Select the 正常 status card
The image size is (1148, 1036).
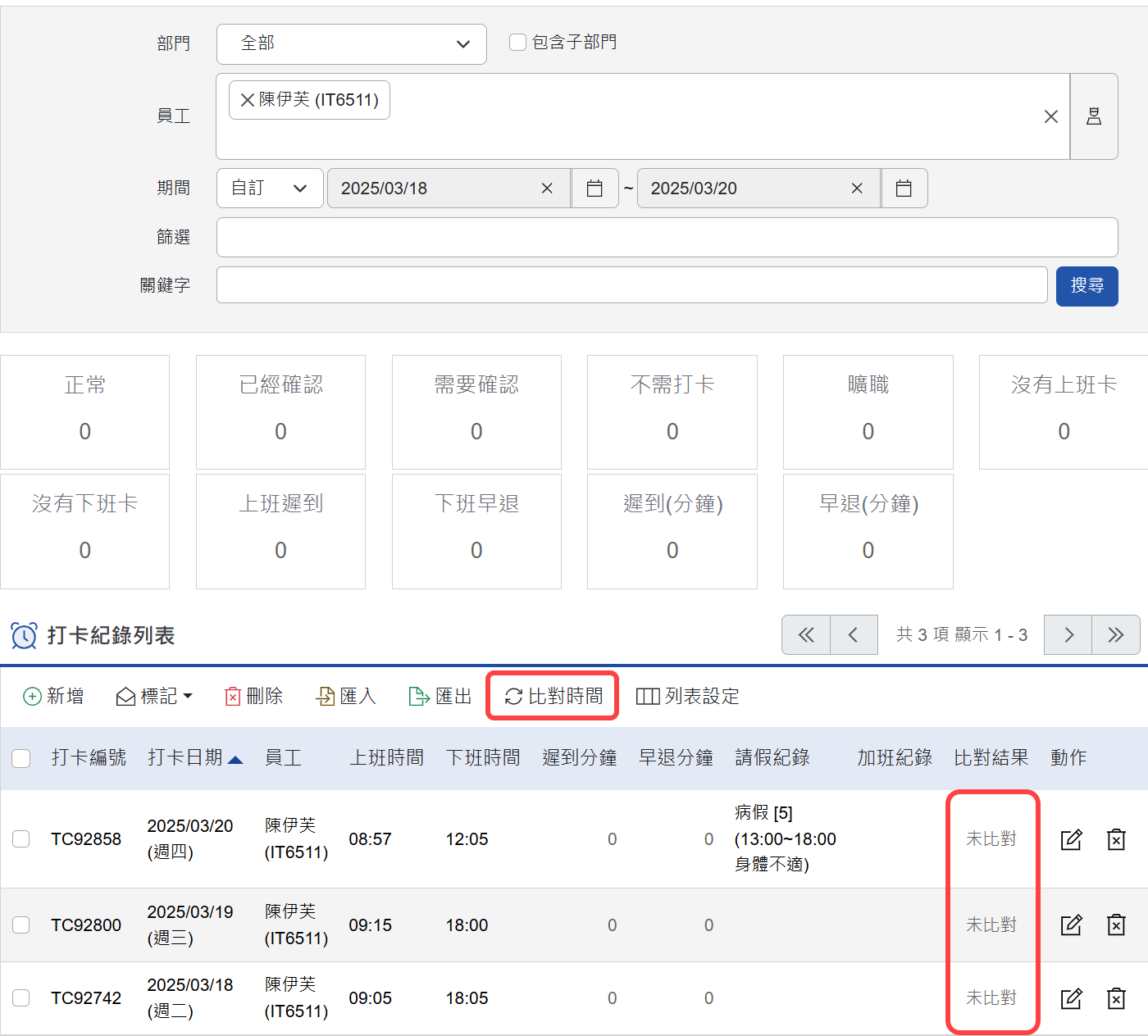point(84,412)
